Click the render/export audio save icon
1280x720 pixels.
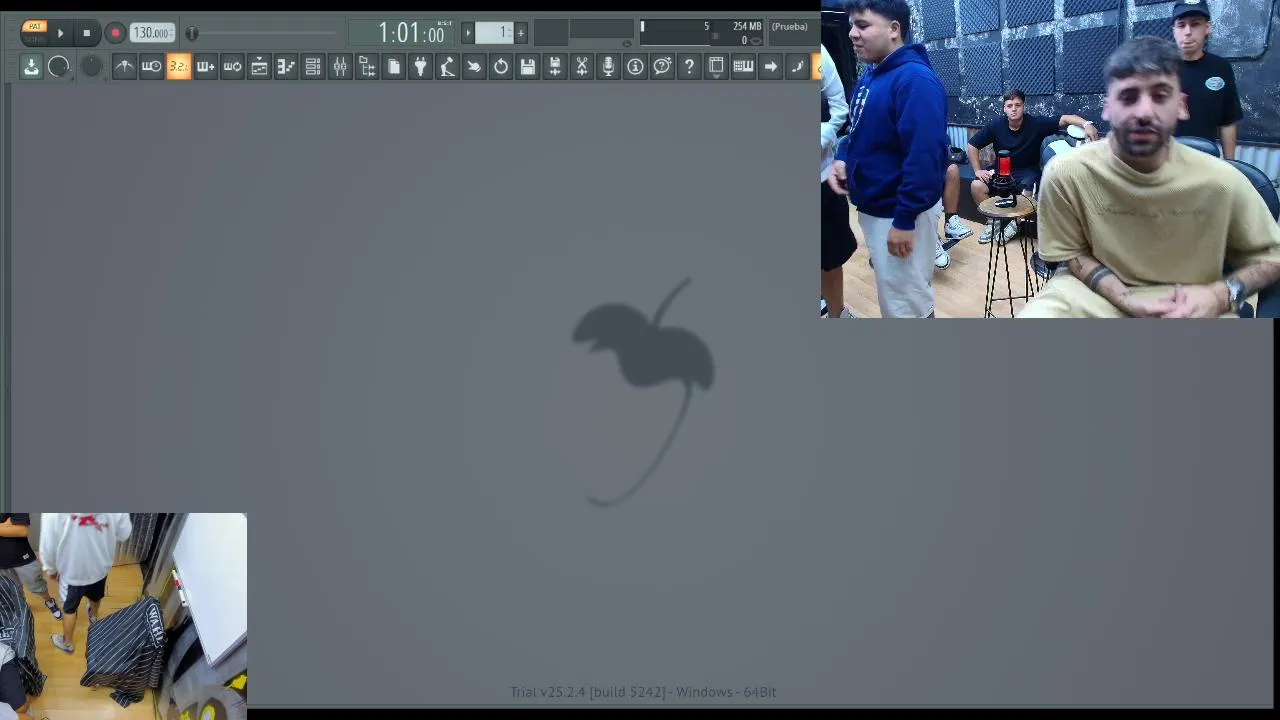coord(555,66)
